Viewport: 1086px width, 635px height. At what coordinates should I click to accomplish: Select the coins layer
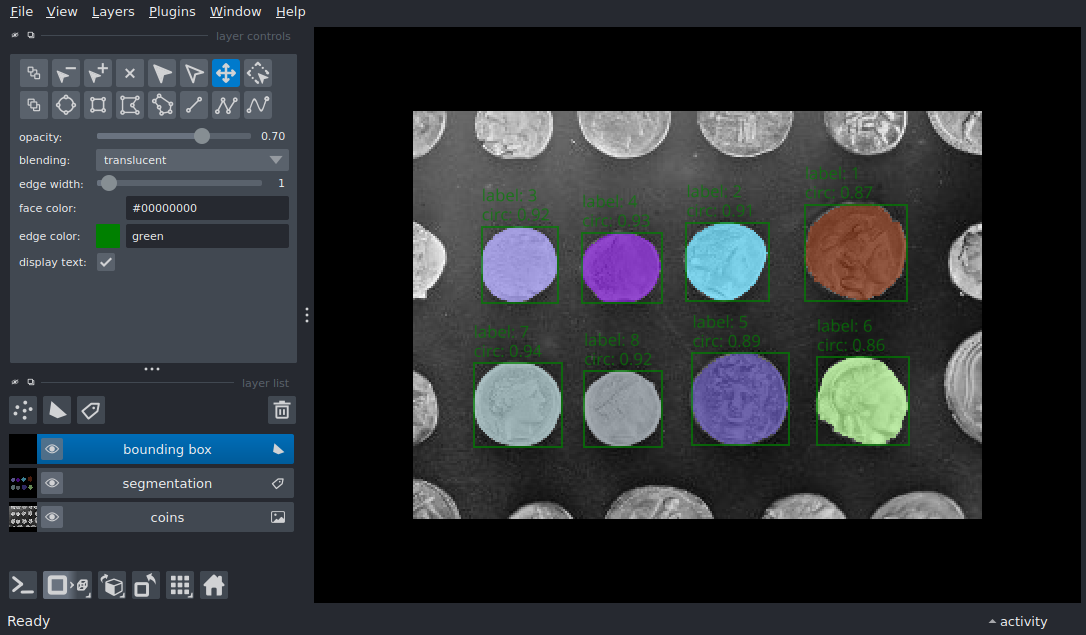point(167,518)
